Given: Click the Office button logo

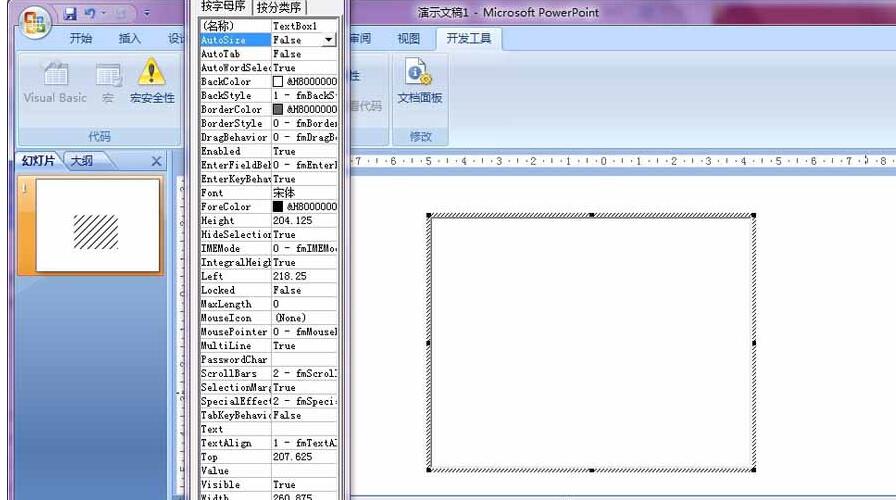Looking at the screenshot, I should coord(35,22).
